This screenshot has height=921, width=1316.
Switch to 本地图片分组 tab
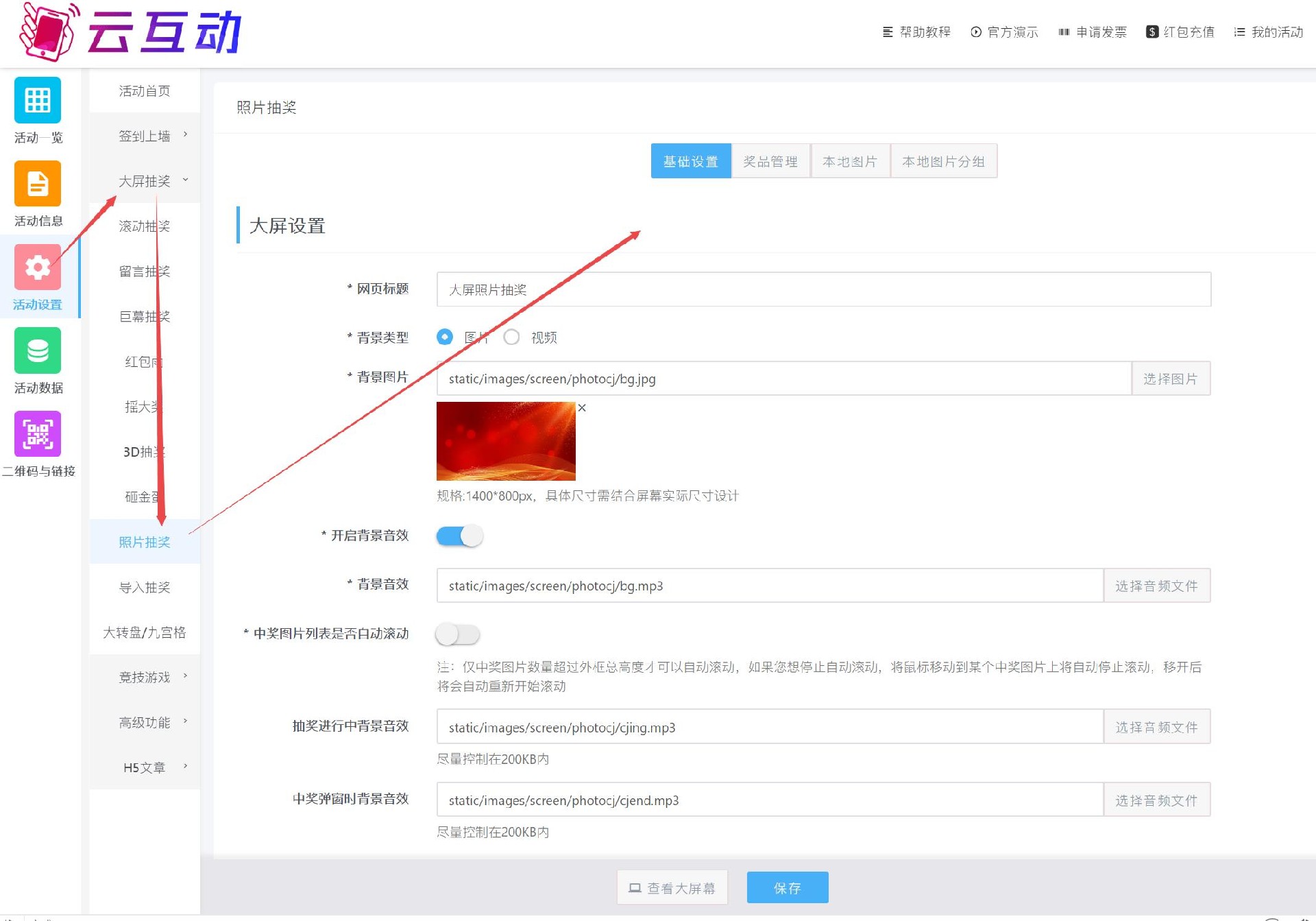click(x=944, y=161)
